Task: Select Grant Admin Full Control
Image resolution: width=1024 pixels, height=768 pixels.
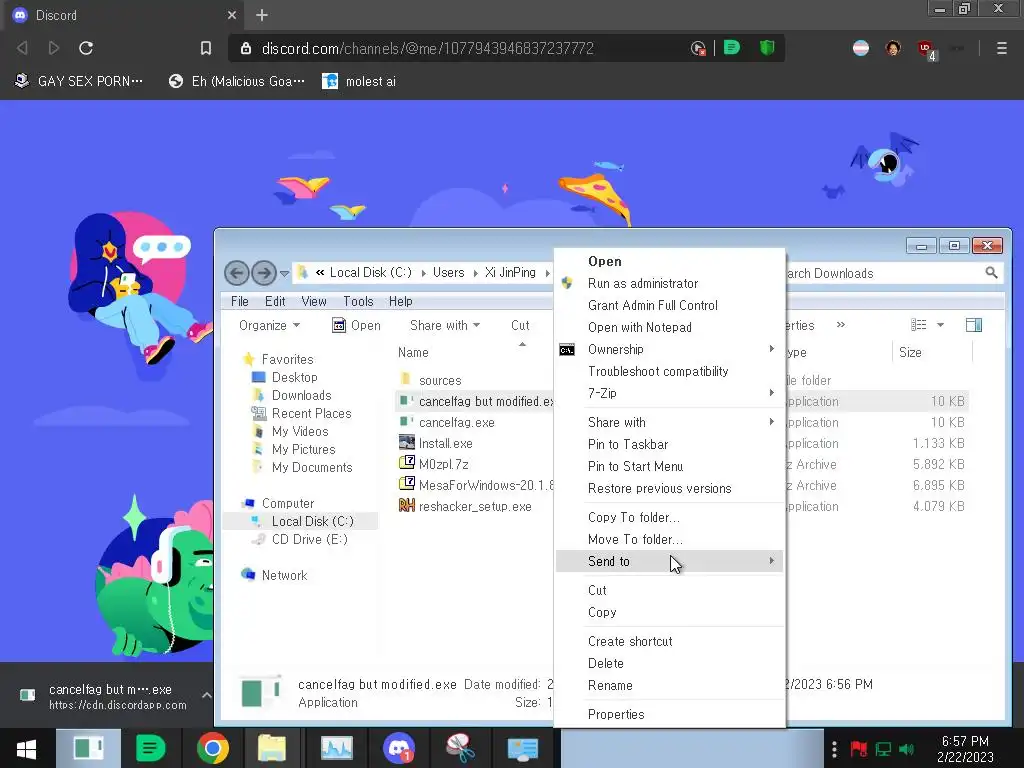Action: click(669, 306)
